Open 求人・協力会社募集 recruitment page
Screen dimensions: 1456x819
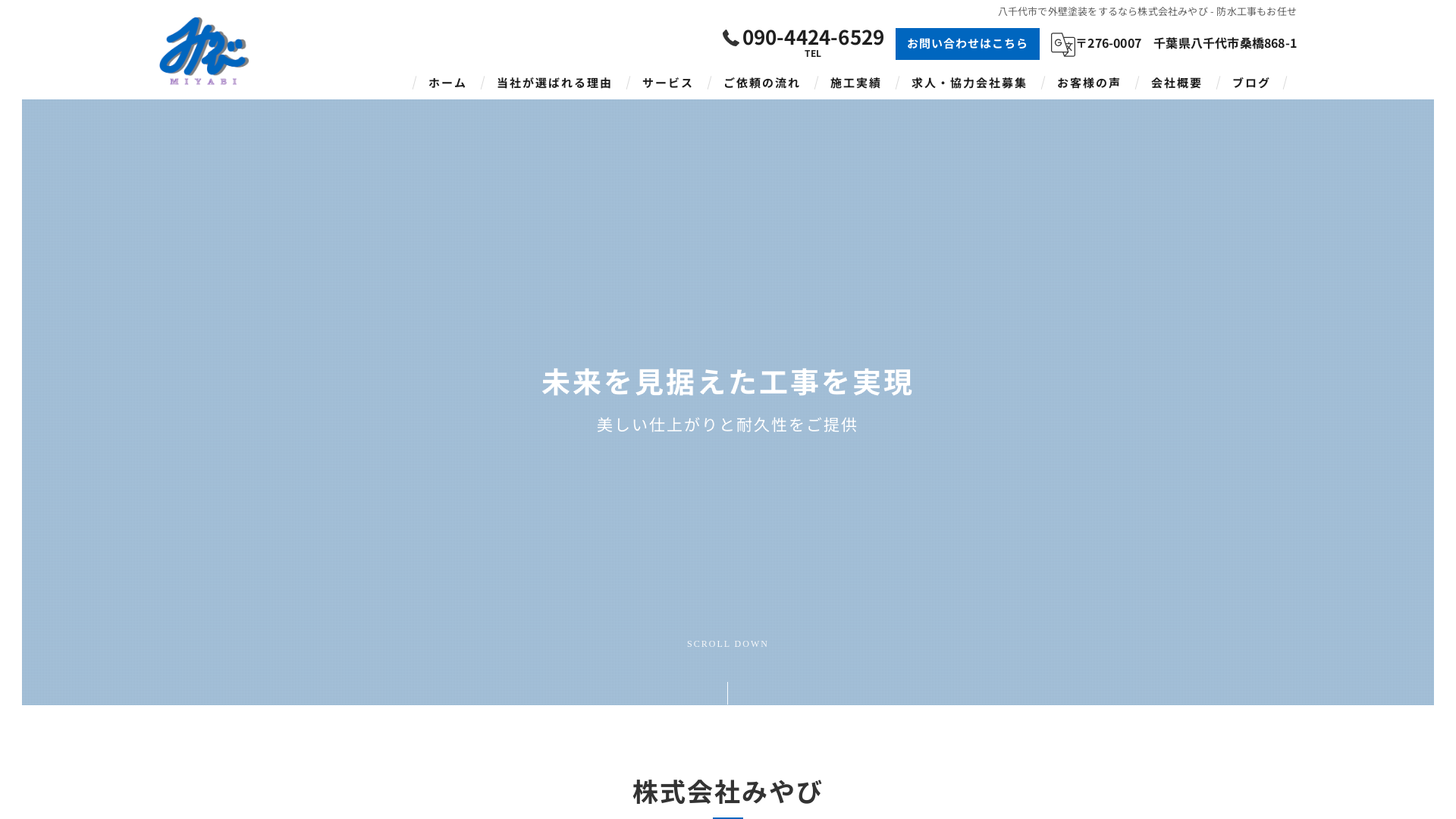[968, 83]
